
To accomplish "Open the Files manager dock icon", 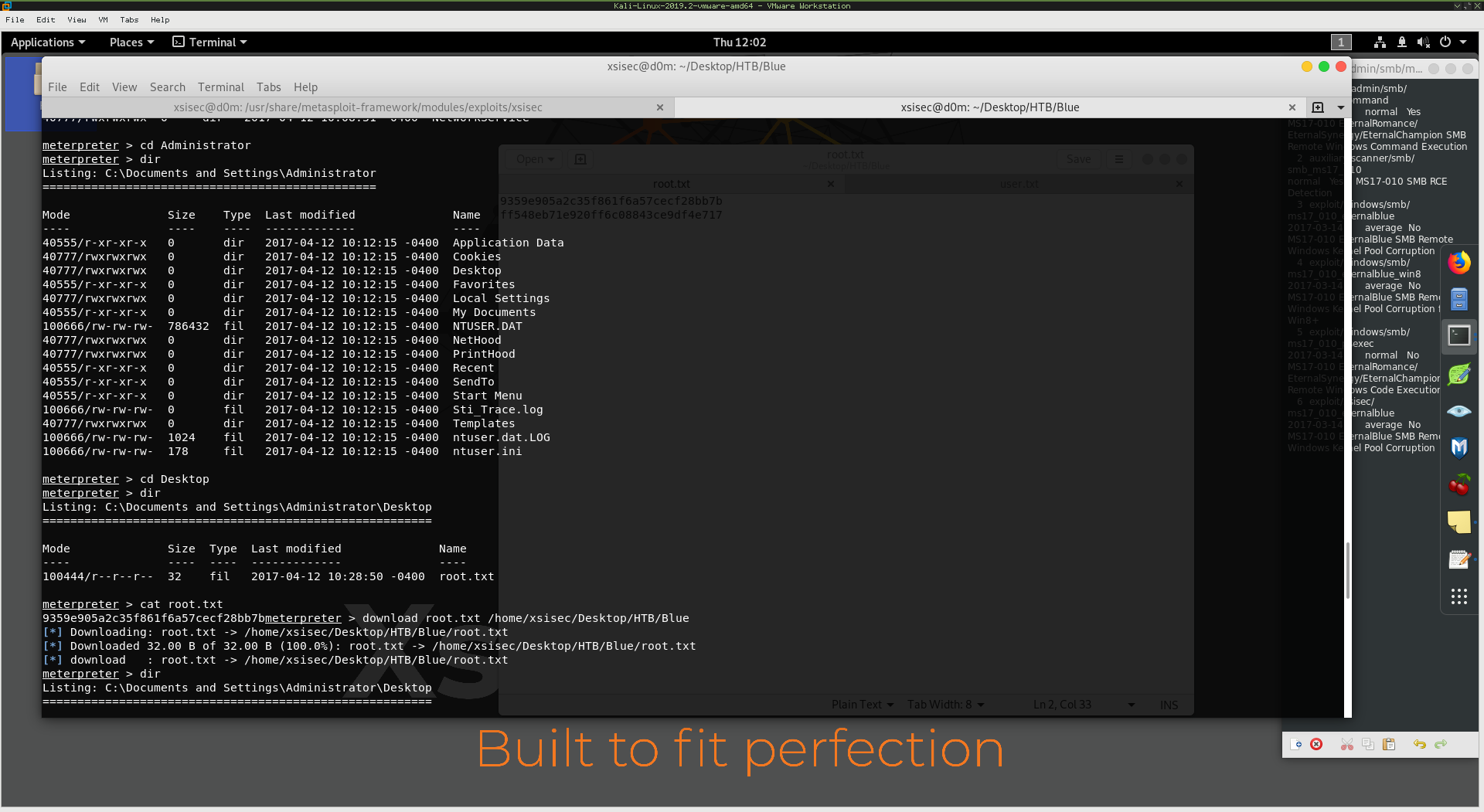I will point(1458,299).
